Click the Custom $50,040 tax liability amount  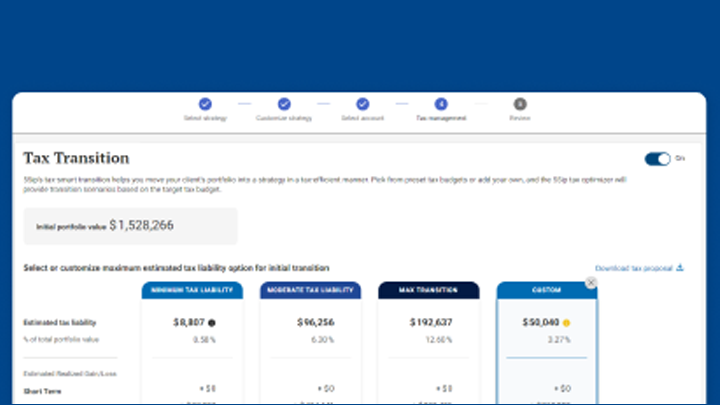click(540, 323)
